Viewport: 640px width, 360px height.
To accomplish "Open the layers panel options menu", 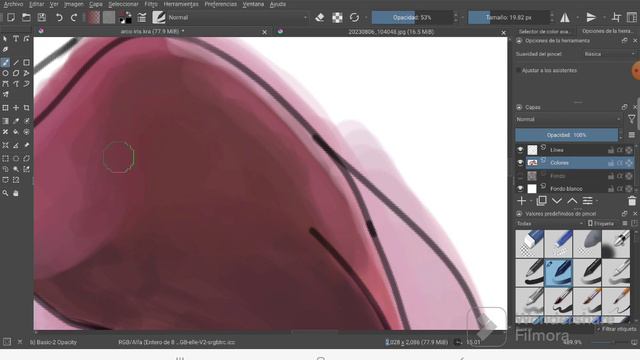I will click(x=631, y=135).
